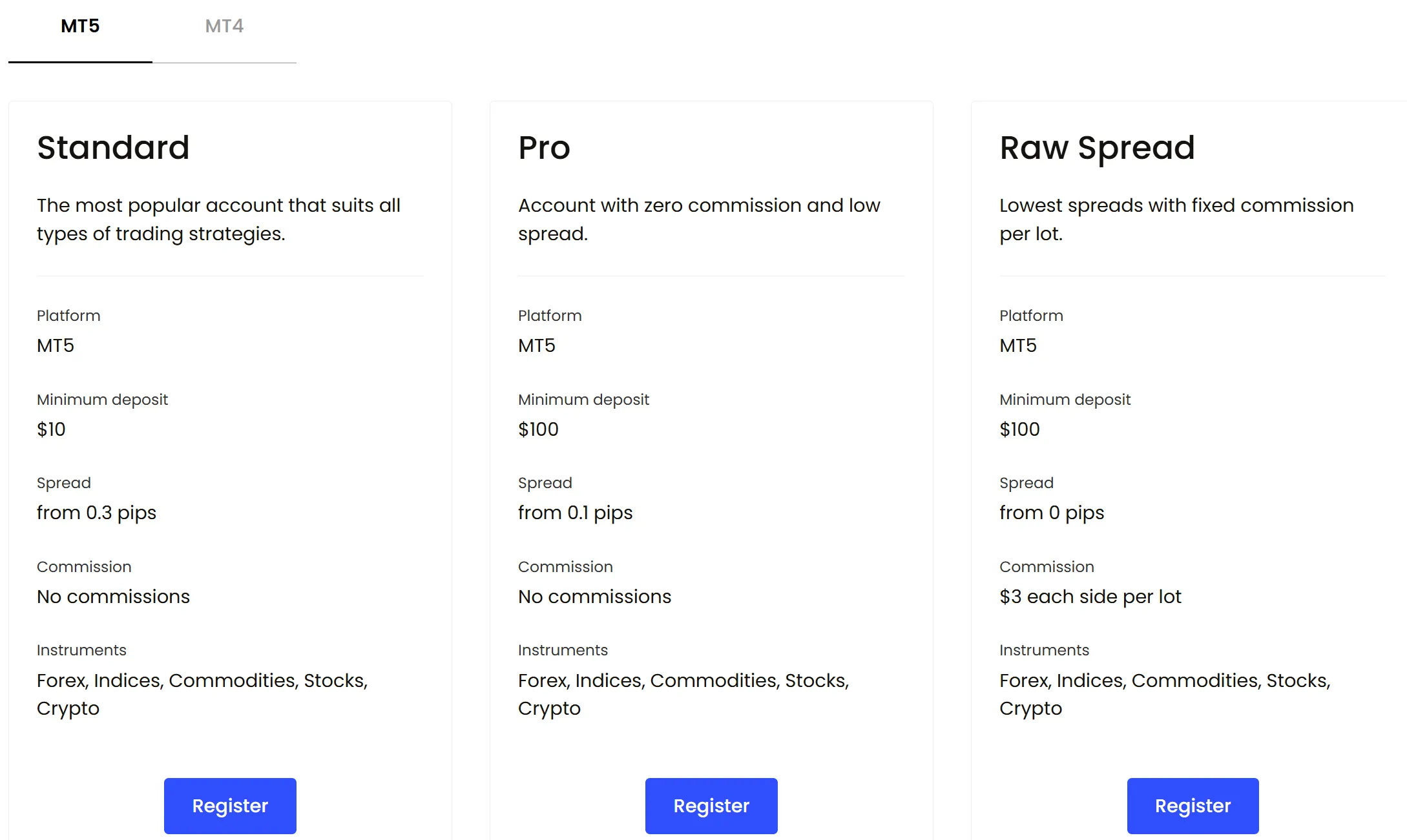Click the Raw Spread account heading
This screenshot has width=1407, height=840.
1097,148
